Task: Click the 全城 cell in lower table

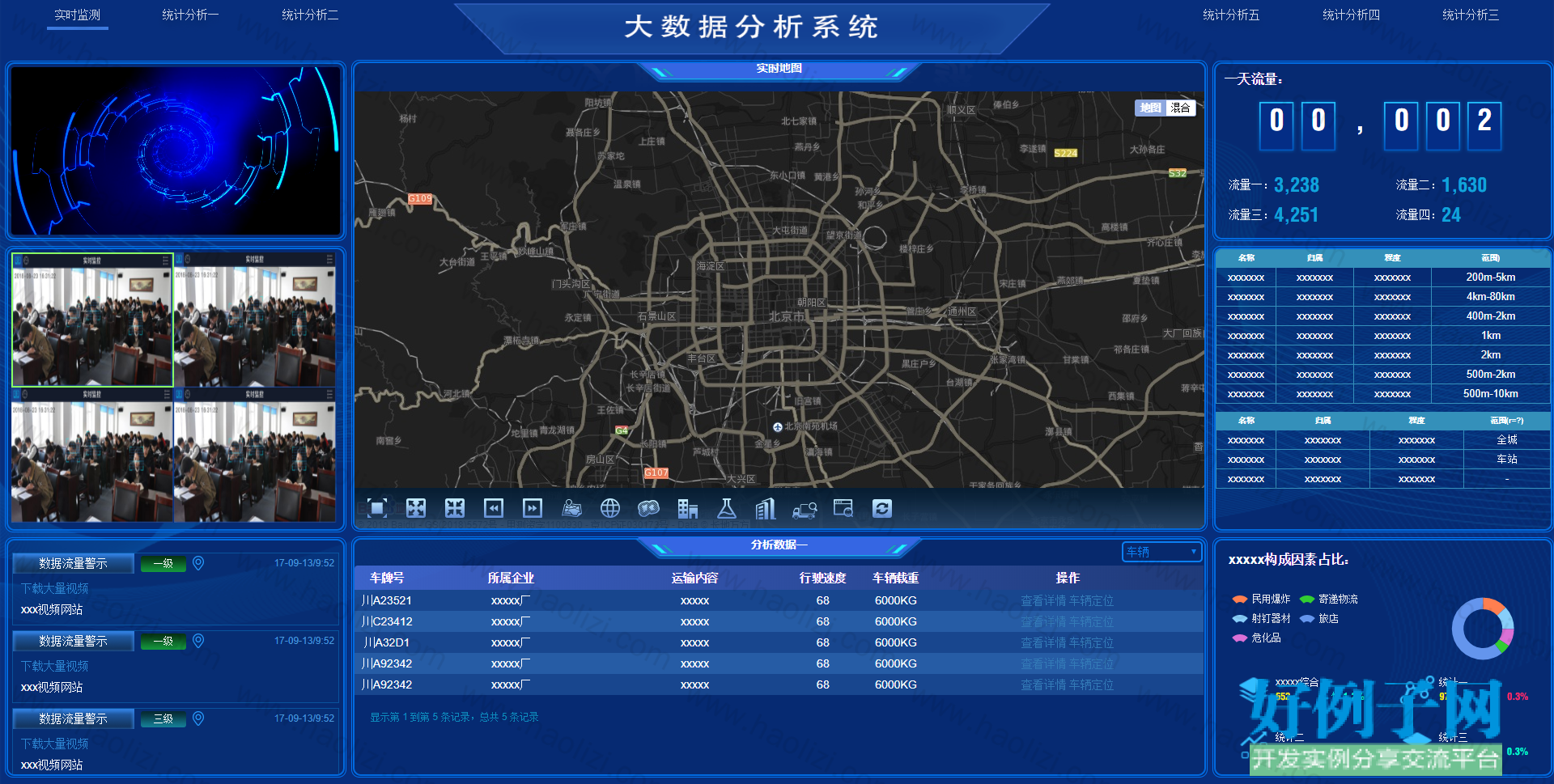Action: 1507,439
